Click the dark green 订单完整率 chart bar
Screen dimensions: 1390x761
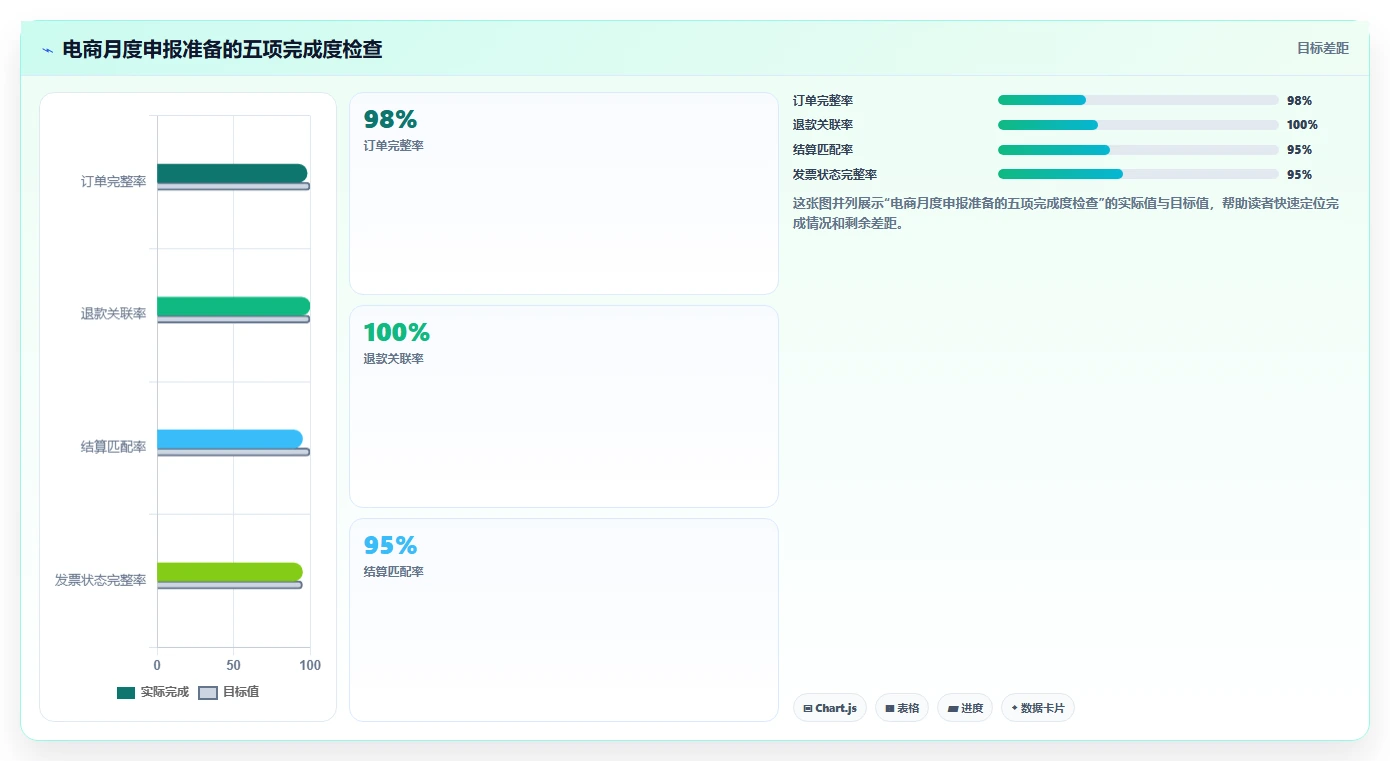(x=232, y=173)
